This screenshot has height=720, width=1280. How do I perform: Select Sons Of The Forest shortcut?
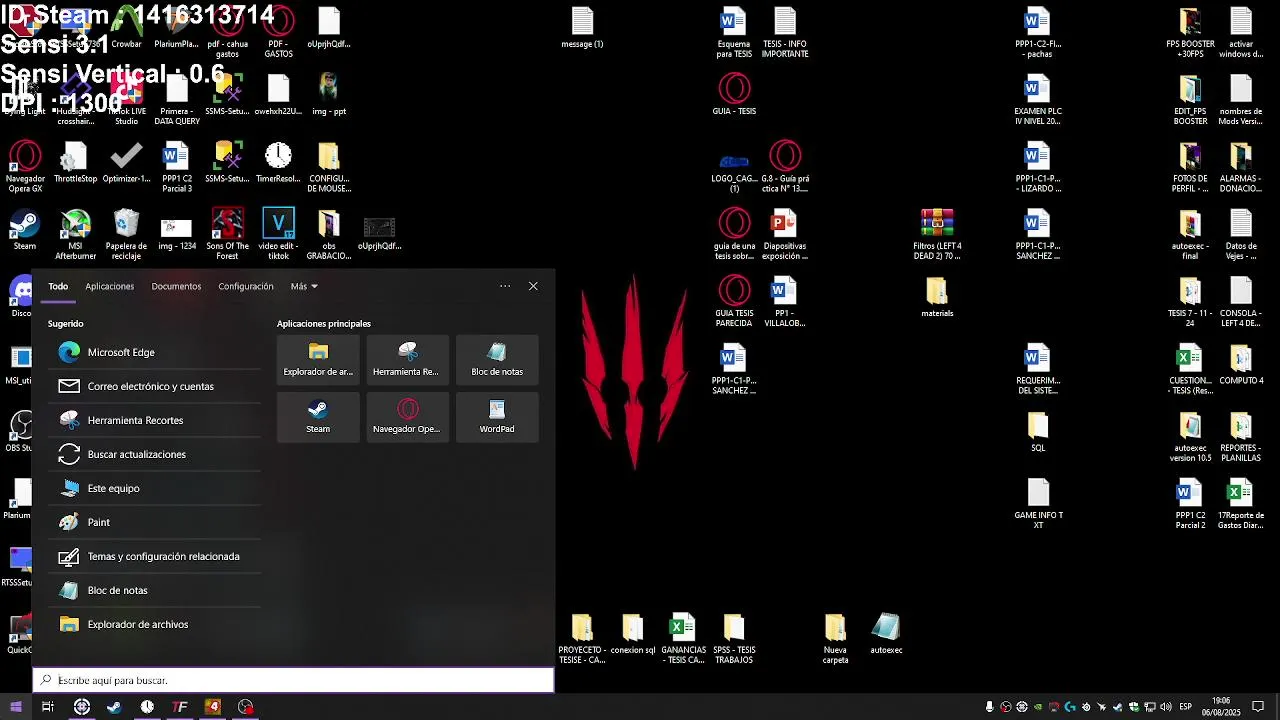tap(227, 234)
